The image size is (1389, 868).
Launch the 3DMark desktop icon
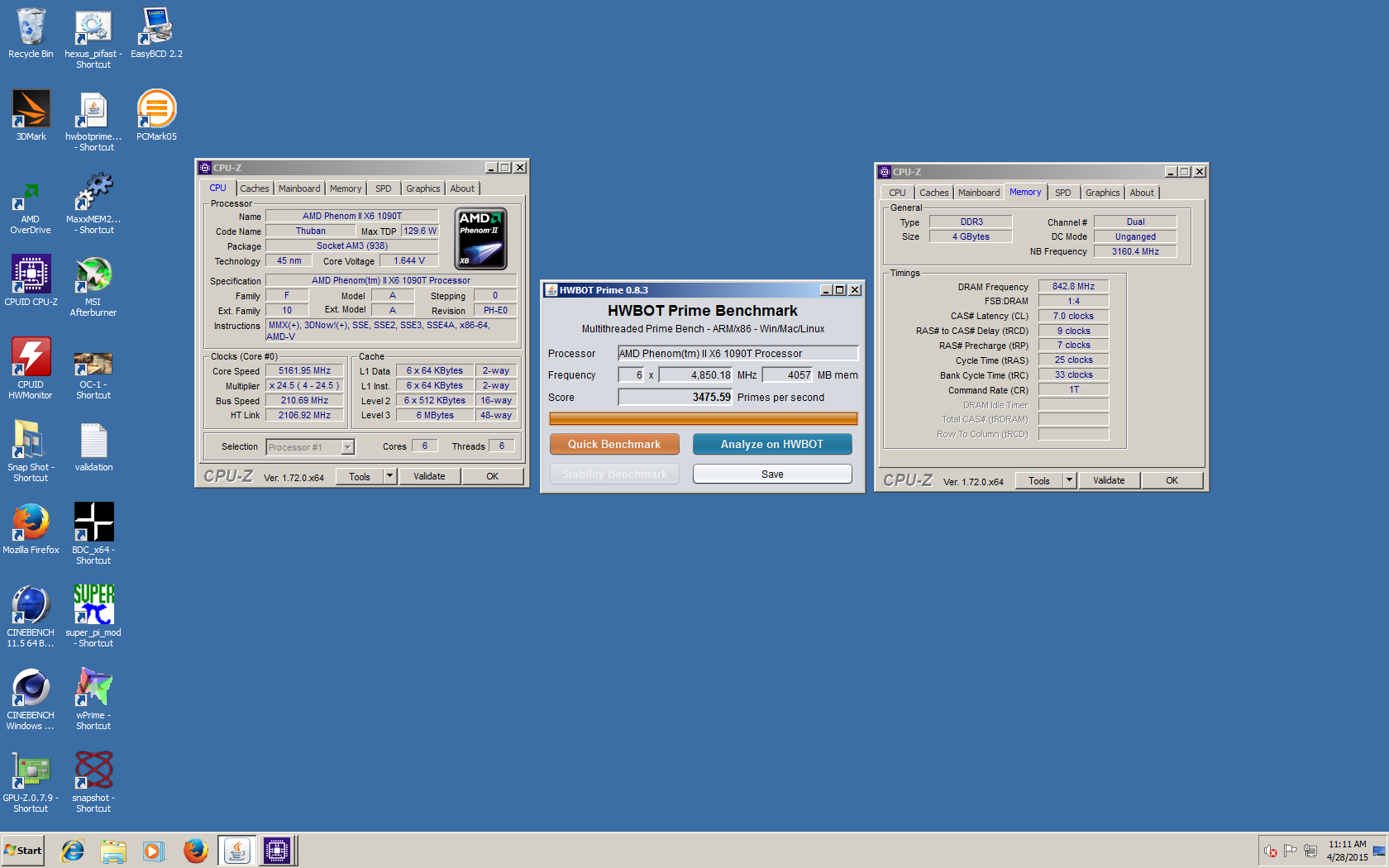(31, 116)
